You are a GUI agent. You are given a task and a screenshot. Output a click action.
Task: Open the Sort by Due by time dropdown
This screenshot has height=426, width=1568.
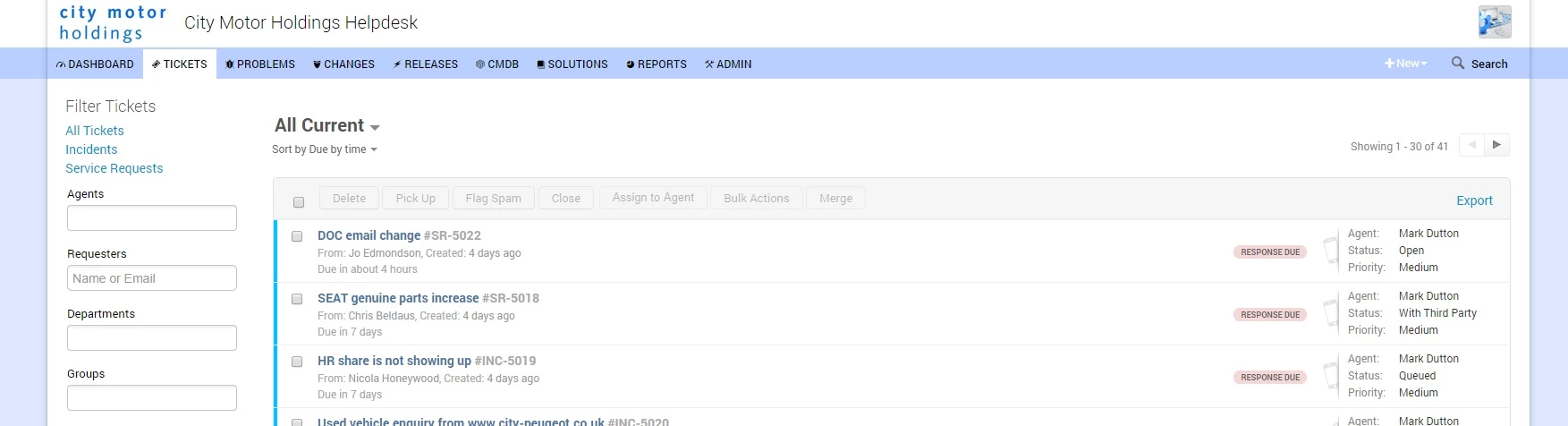(x=325, y=149)
